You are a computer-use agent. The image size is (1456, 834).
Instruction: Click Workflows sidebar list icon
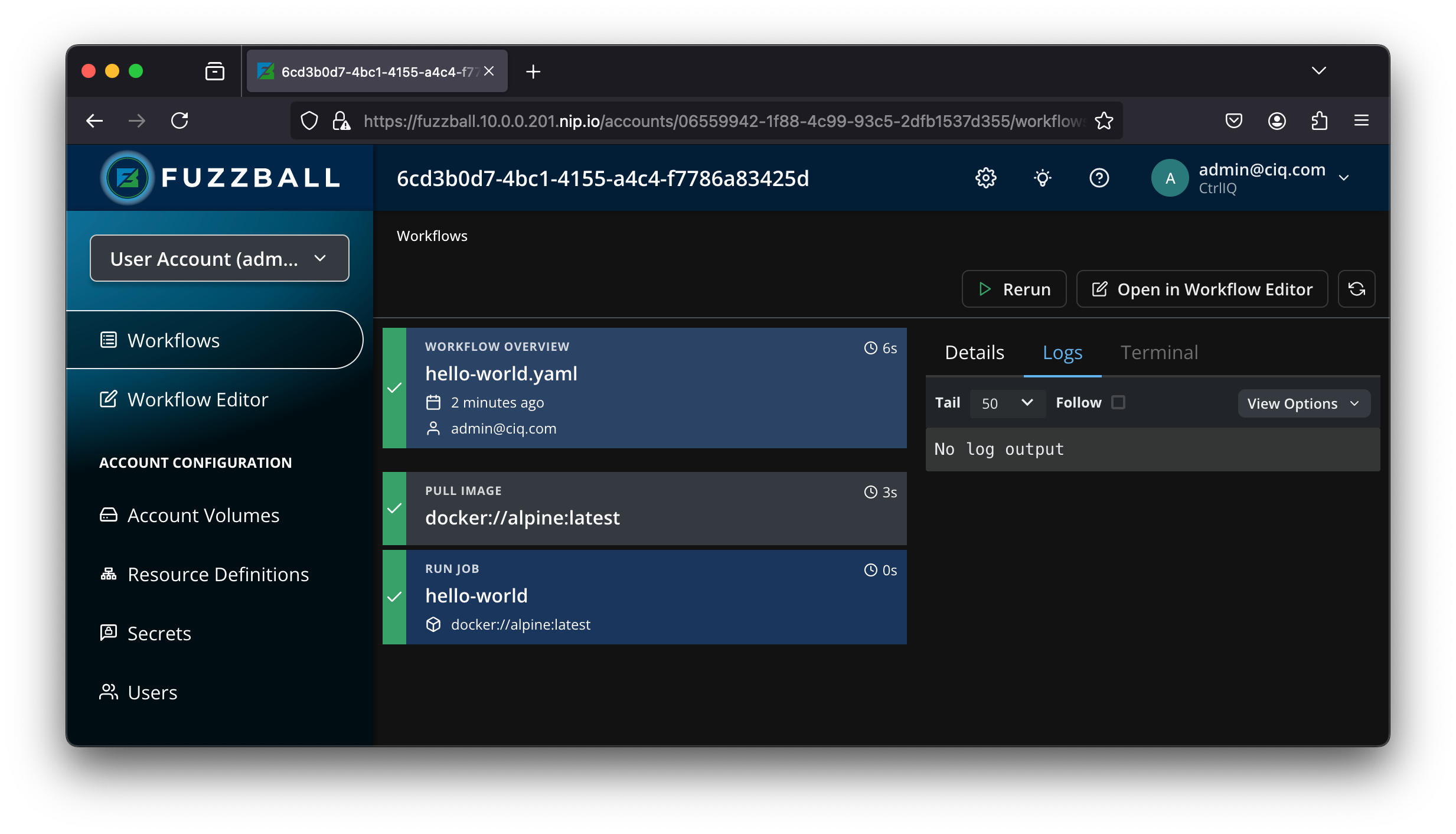click(x=109, y=340)
